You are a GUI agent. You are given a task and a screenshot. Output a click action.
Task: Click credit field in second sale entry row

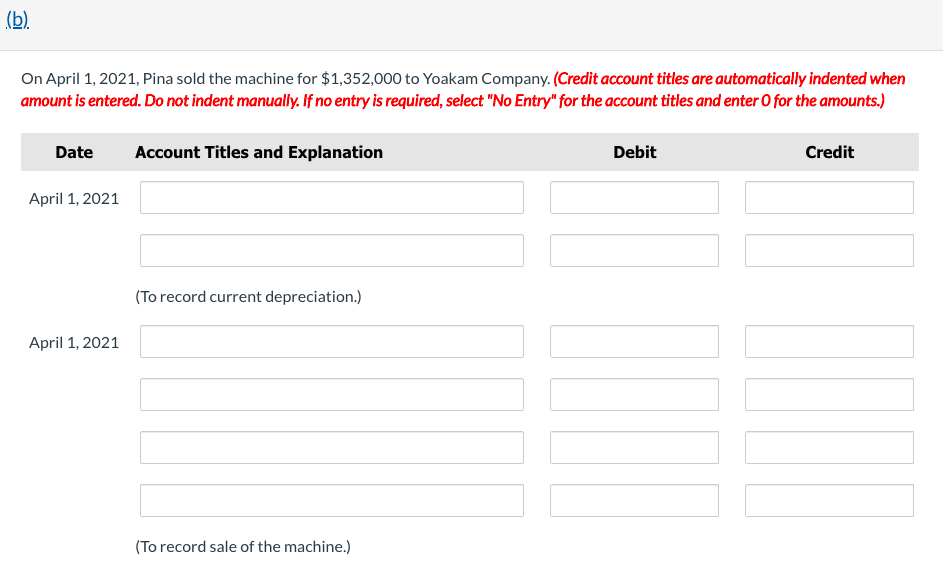829,394
